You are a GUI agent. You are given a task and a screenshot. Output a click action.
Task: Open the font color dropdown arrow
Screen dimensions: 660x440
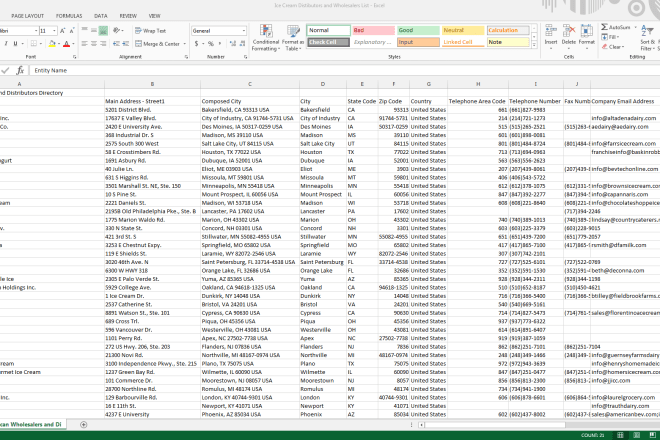pos(73,44)
